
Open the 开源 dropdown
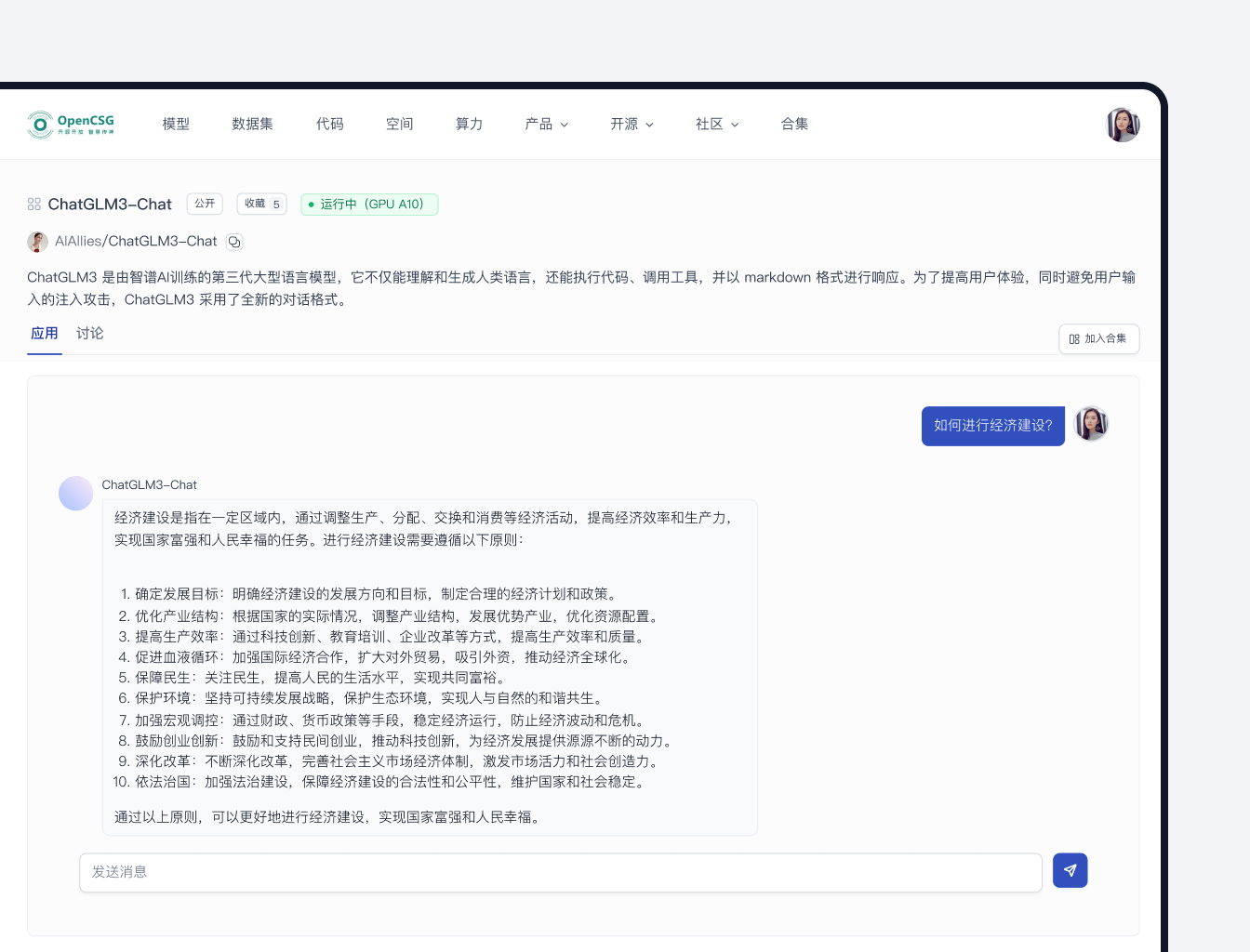point(632,124)
